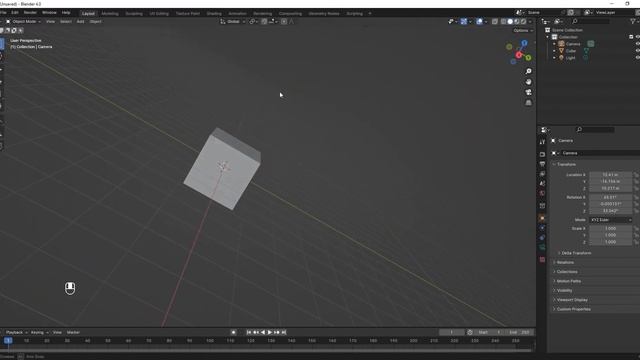Open object types visibility dropdown
The height and width of the screenshot is (360, 640).
tap(452, 22)
